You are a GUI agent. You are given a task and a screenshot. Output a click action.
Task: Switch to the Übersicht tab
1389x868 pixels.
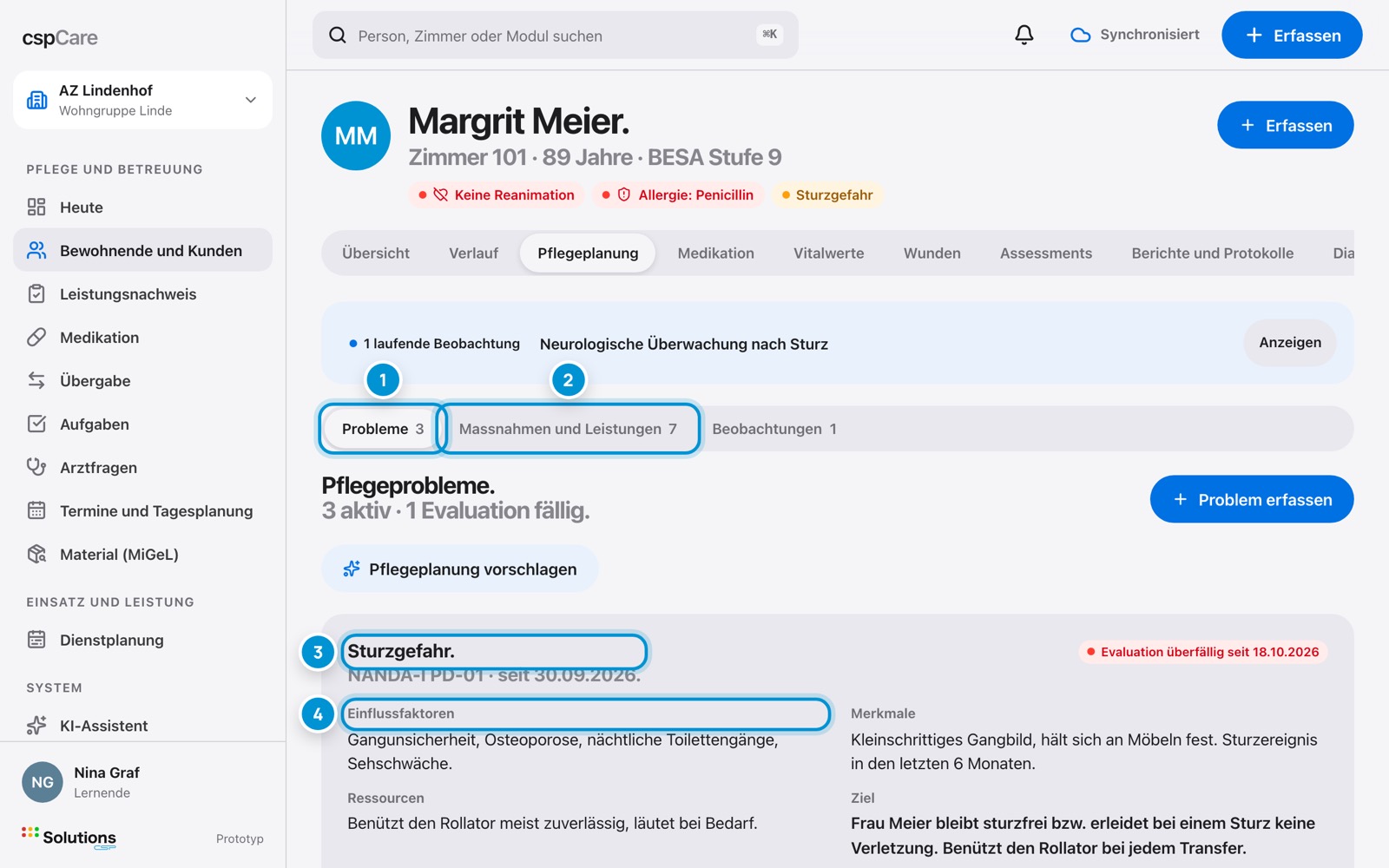tap(376, 253)
